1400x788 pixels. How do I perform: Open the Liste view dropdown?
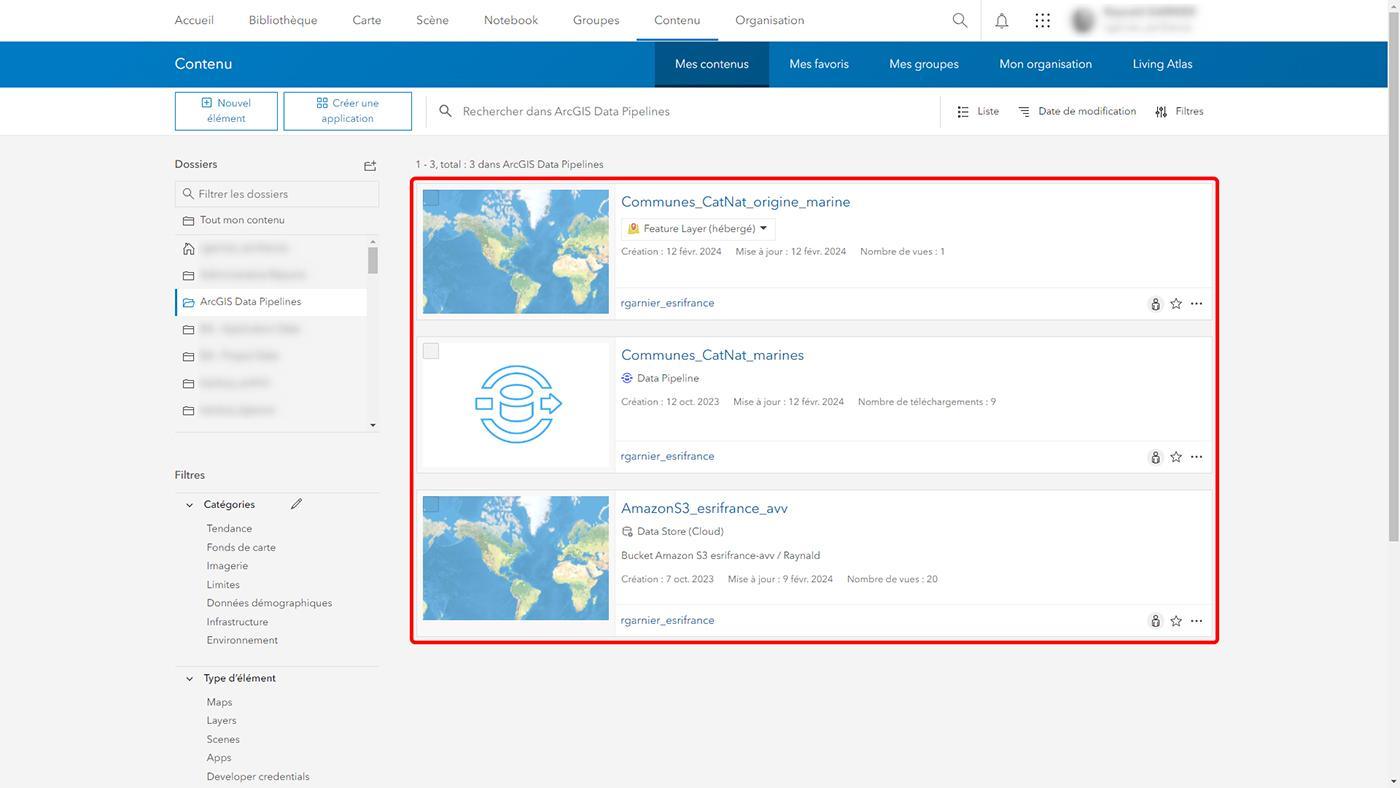(x=978, y=112)
